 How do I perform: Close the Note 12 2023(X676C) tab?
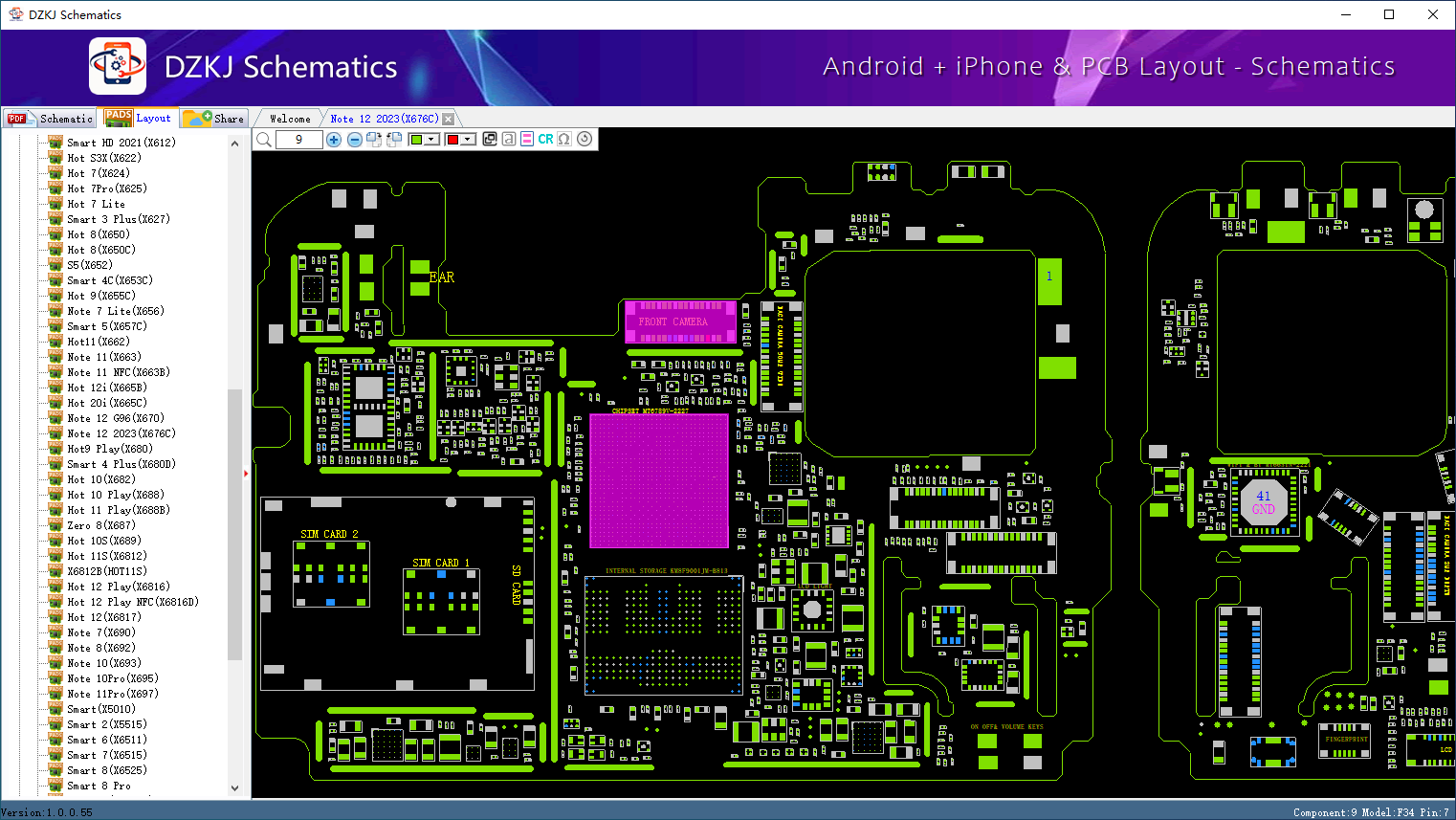[x=449, y=119]
